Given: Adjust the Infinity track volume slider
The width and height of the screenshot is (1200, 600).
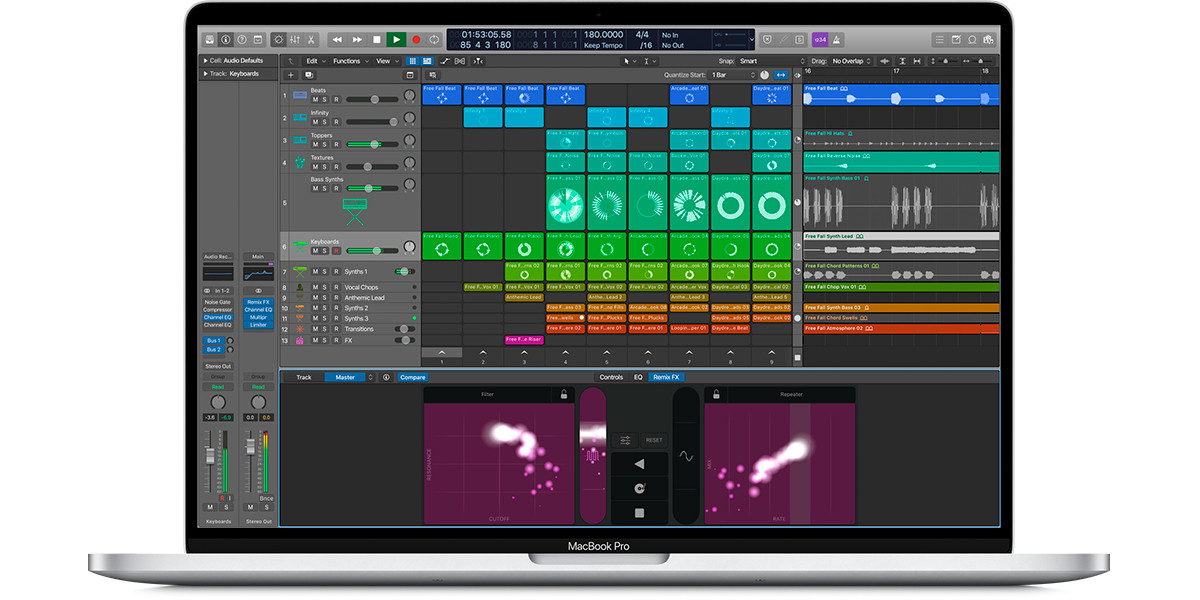Looking at the screenshot, I should click(393, 122).
